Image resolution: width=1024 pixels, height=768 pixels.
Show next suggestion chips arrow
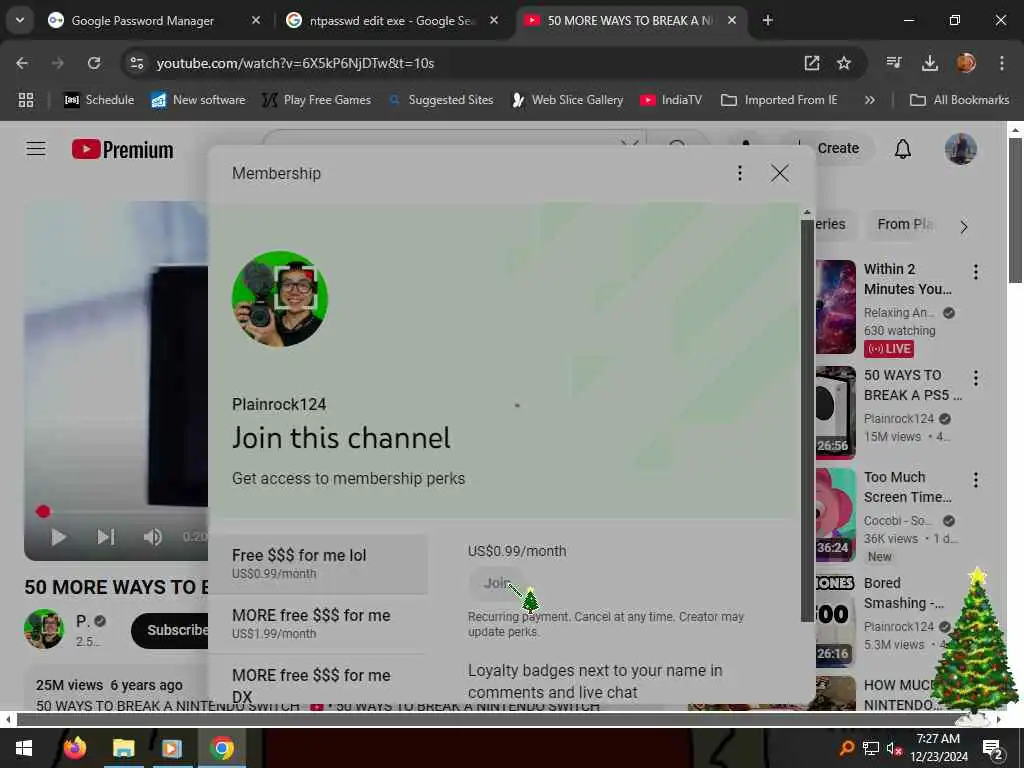pos(963,227)
